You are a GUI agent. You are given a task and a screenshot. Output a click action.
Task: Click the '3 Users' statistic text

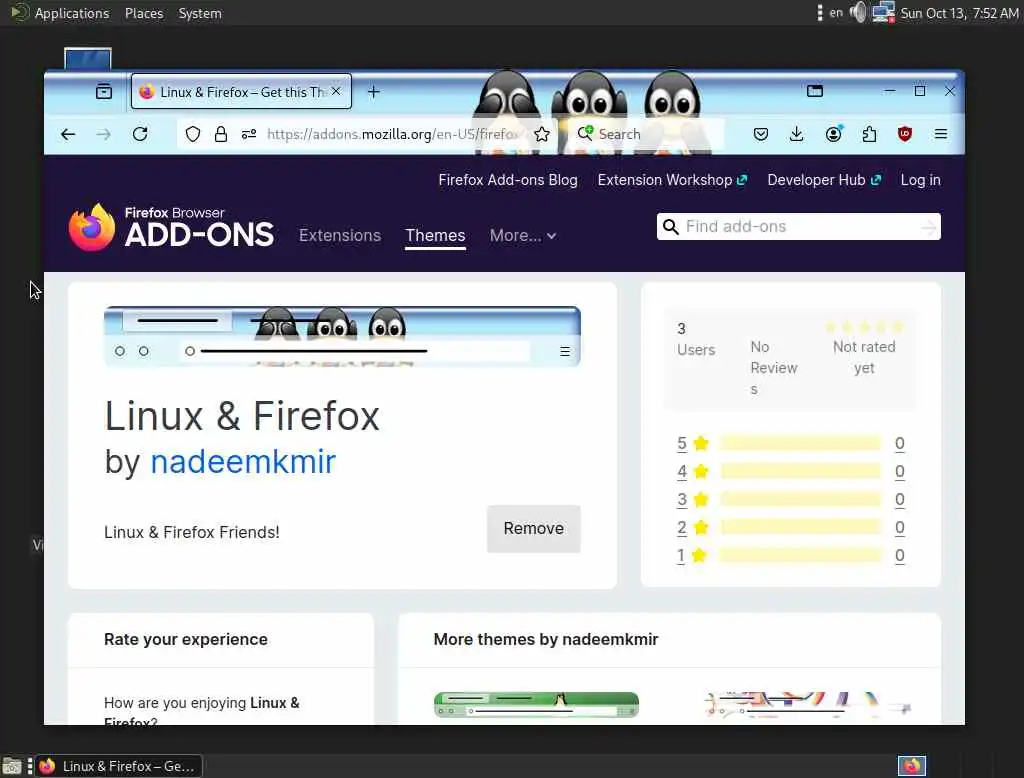[x=696, y=339]
